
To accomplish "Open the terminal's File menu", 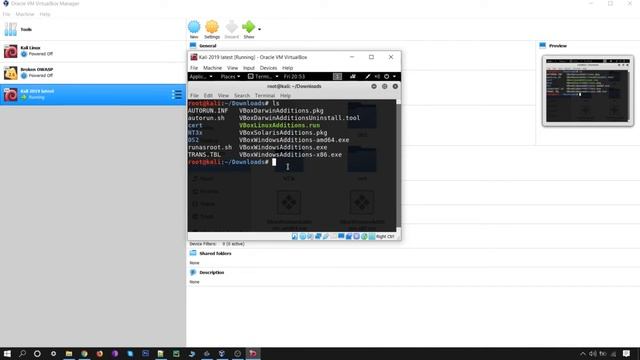I will 194,96.
